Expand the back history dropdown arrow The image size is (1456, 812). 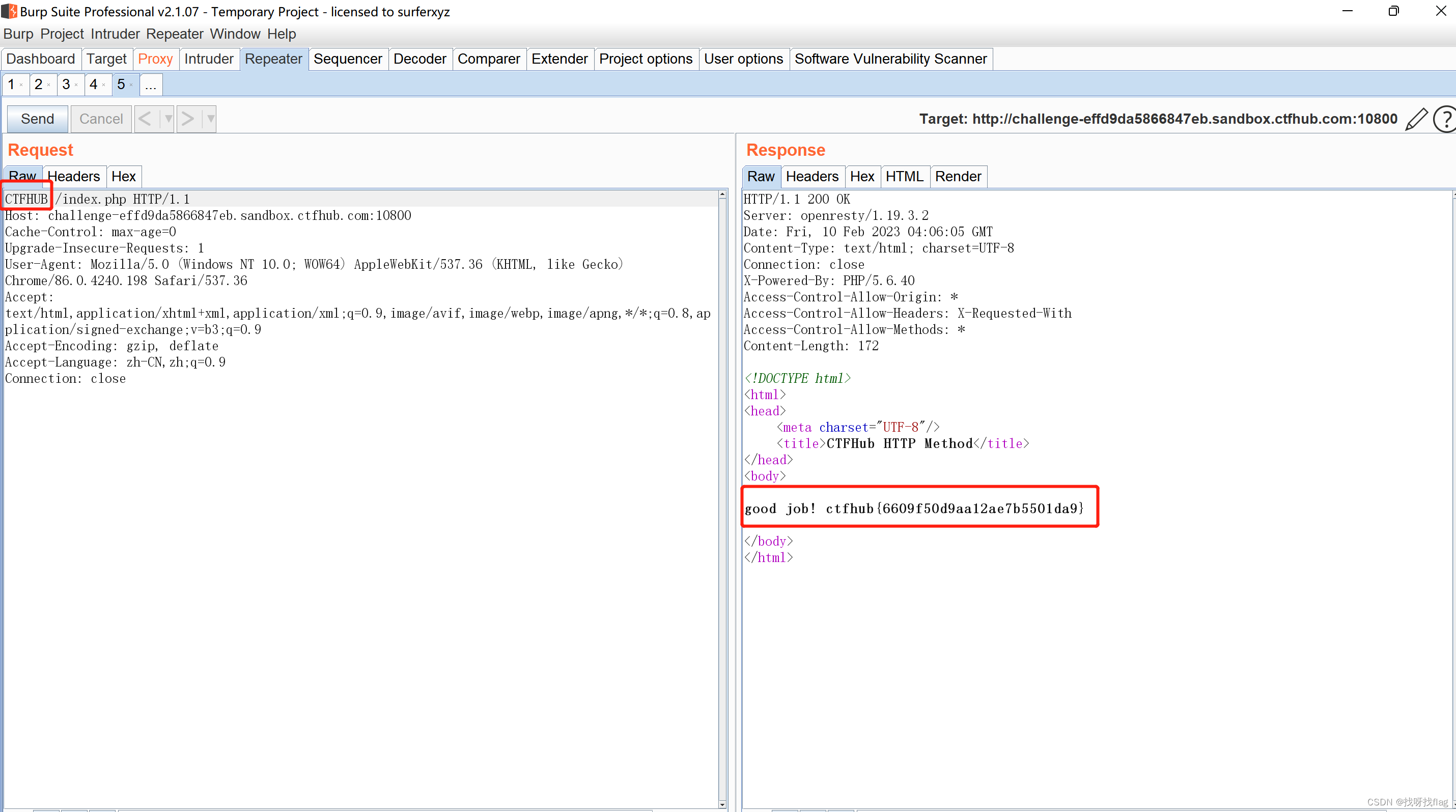click(168, 119)
